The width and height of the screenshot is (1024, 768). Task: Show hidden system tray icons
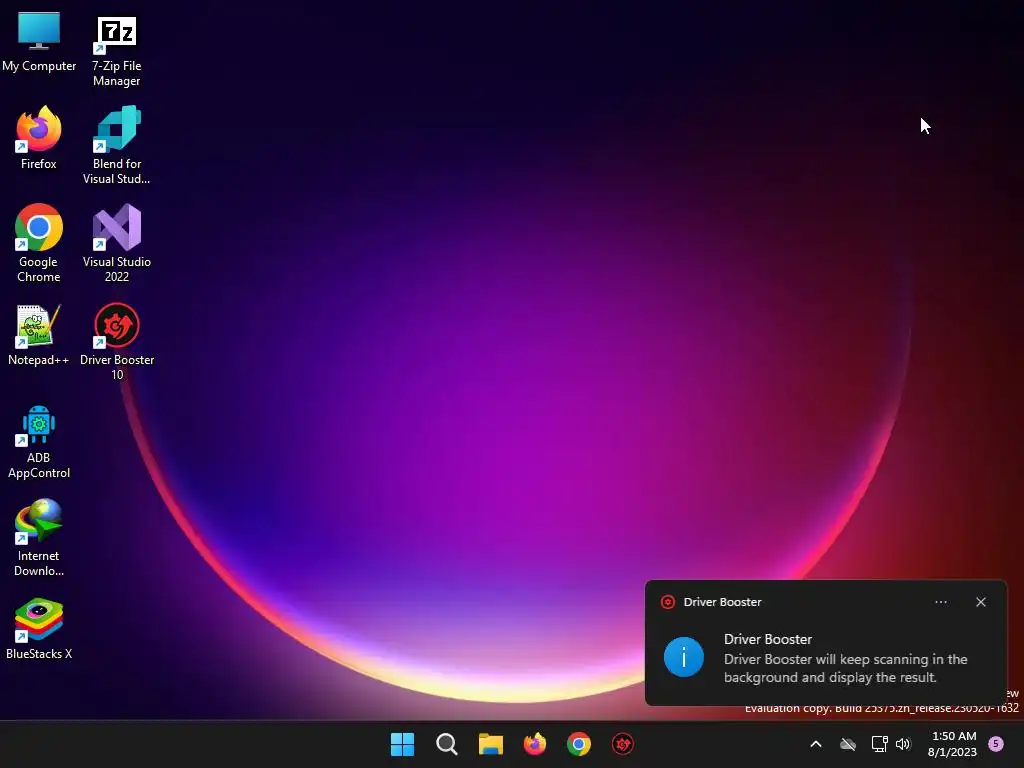pos(816,744)
